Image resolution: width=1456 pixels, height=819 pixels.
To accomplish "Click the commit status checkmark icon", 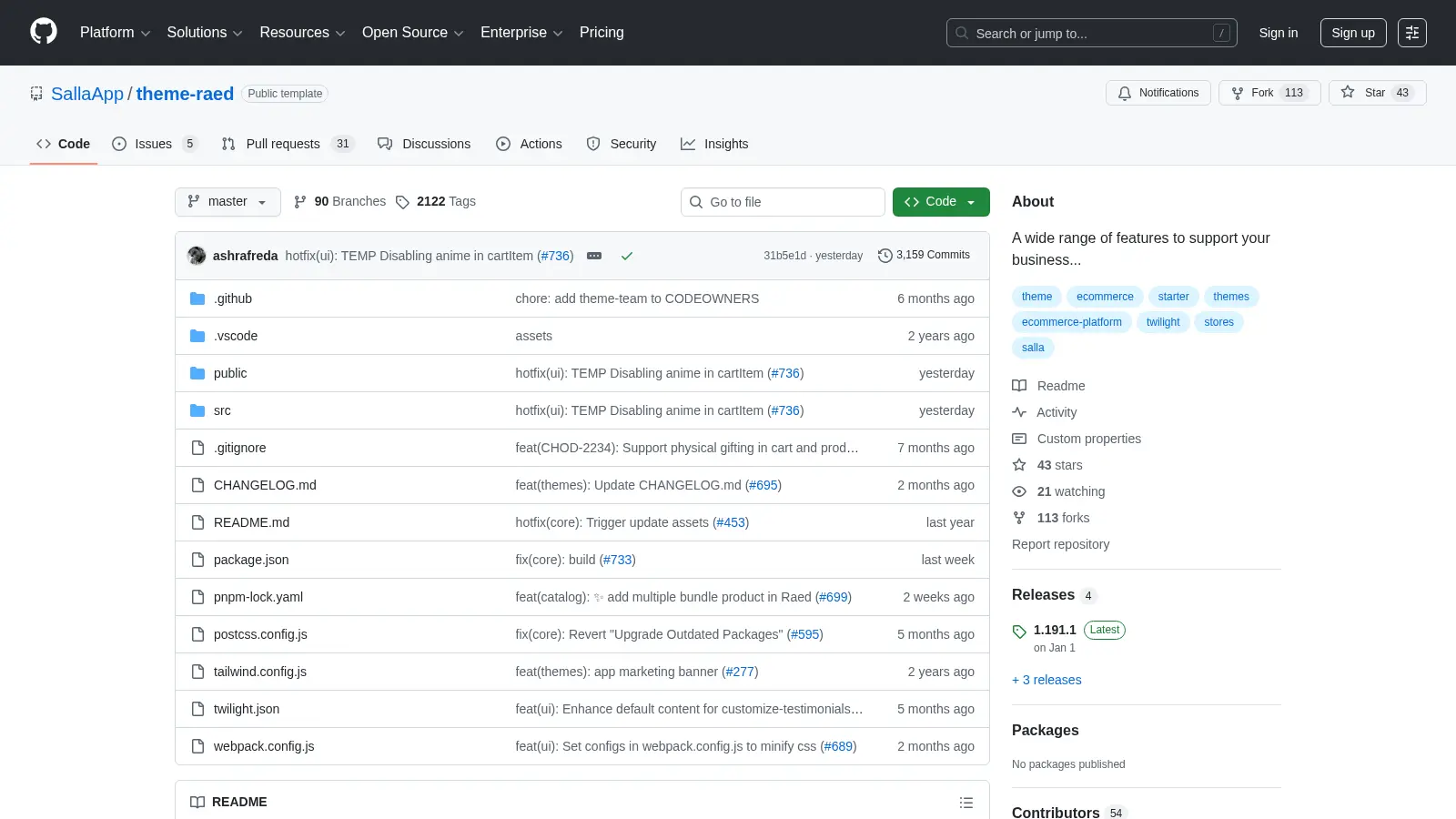I will tap(627, 256).
